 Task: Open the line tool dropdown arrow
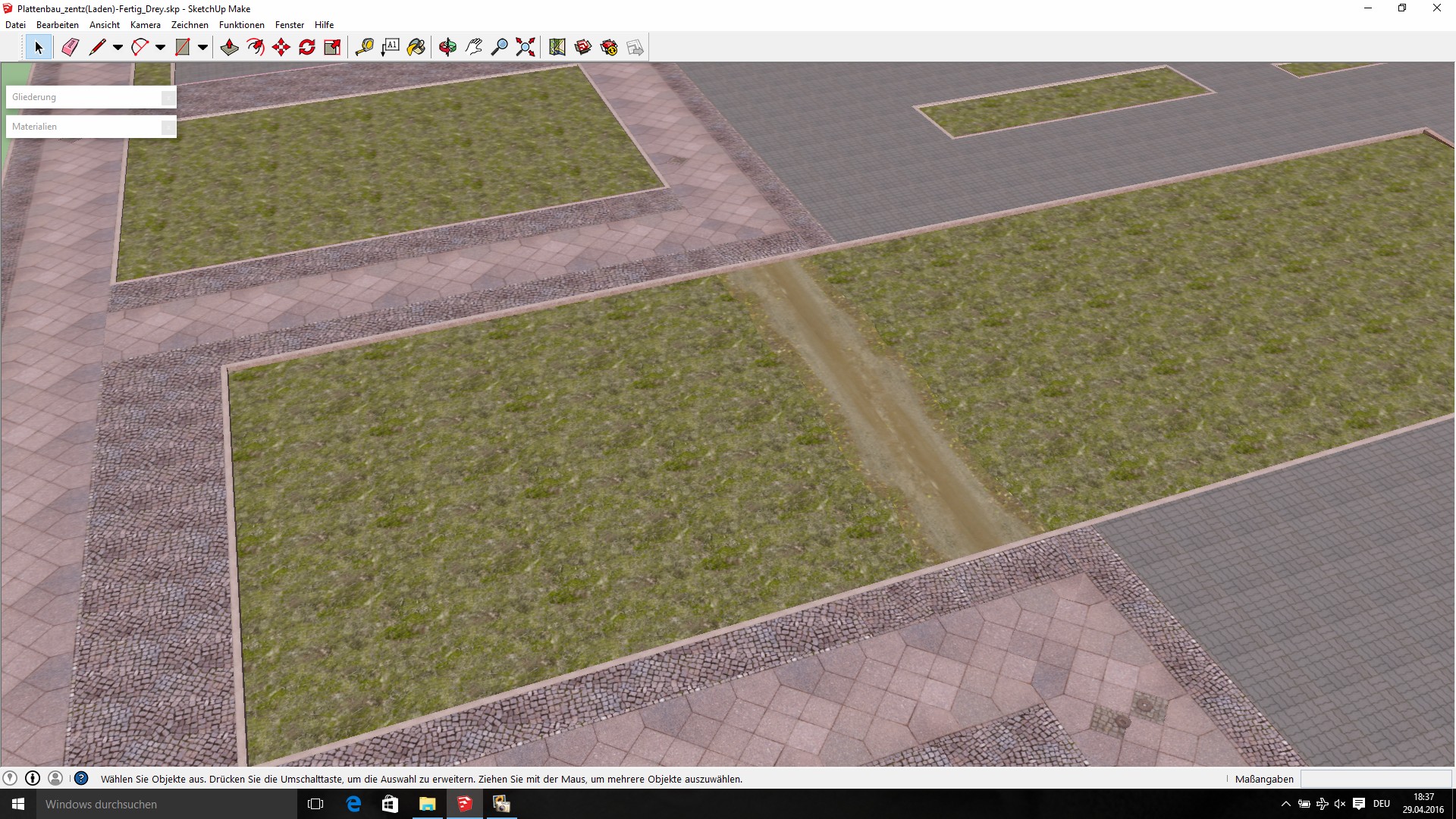coord(118,48)
